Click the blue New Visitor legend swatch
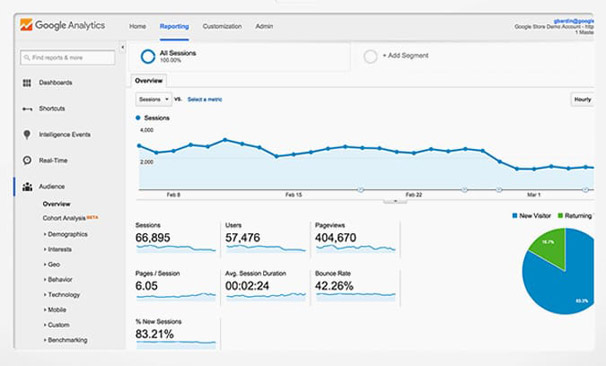The width and height of the screenshot is (606, 366). click(x=514, y=216)
